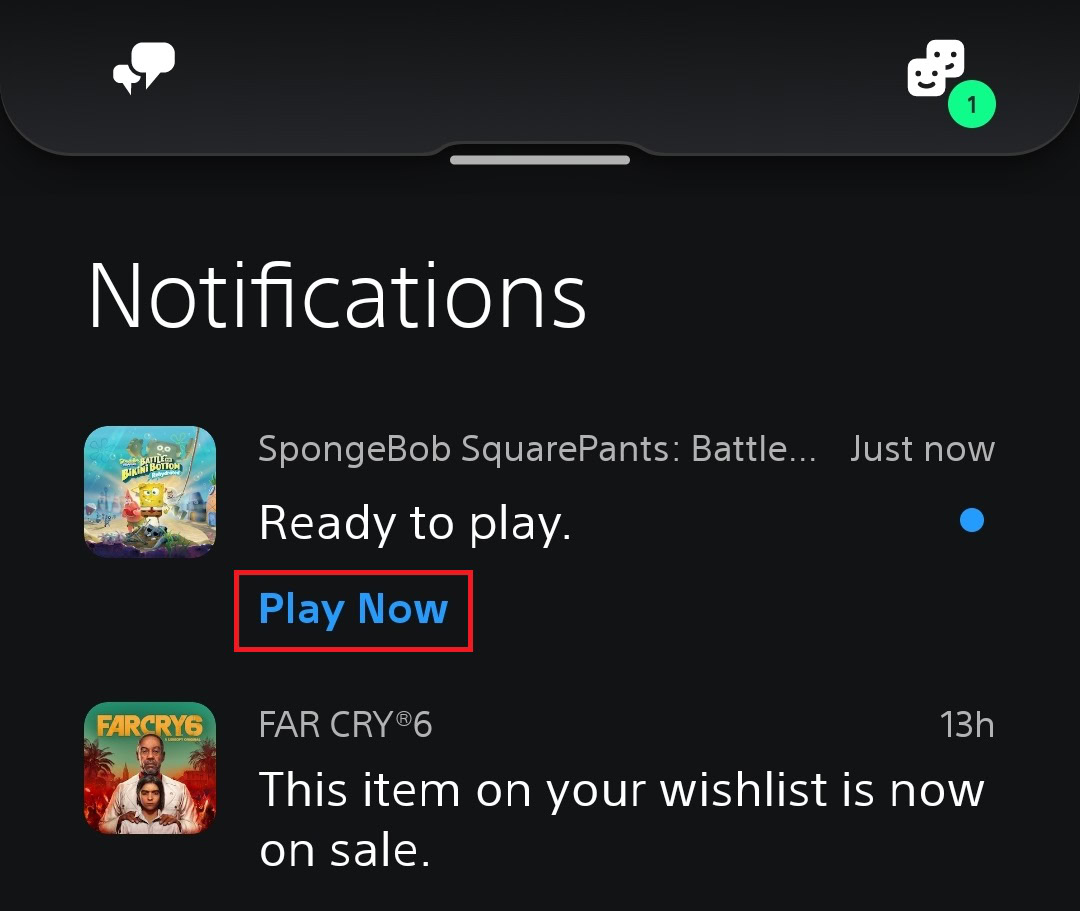The height and width of the screenshot is (911, 1080).
Task: Open the "Ready to play." notification
Action: click(415, 522)
